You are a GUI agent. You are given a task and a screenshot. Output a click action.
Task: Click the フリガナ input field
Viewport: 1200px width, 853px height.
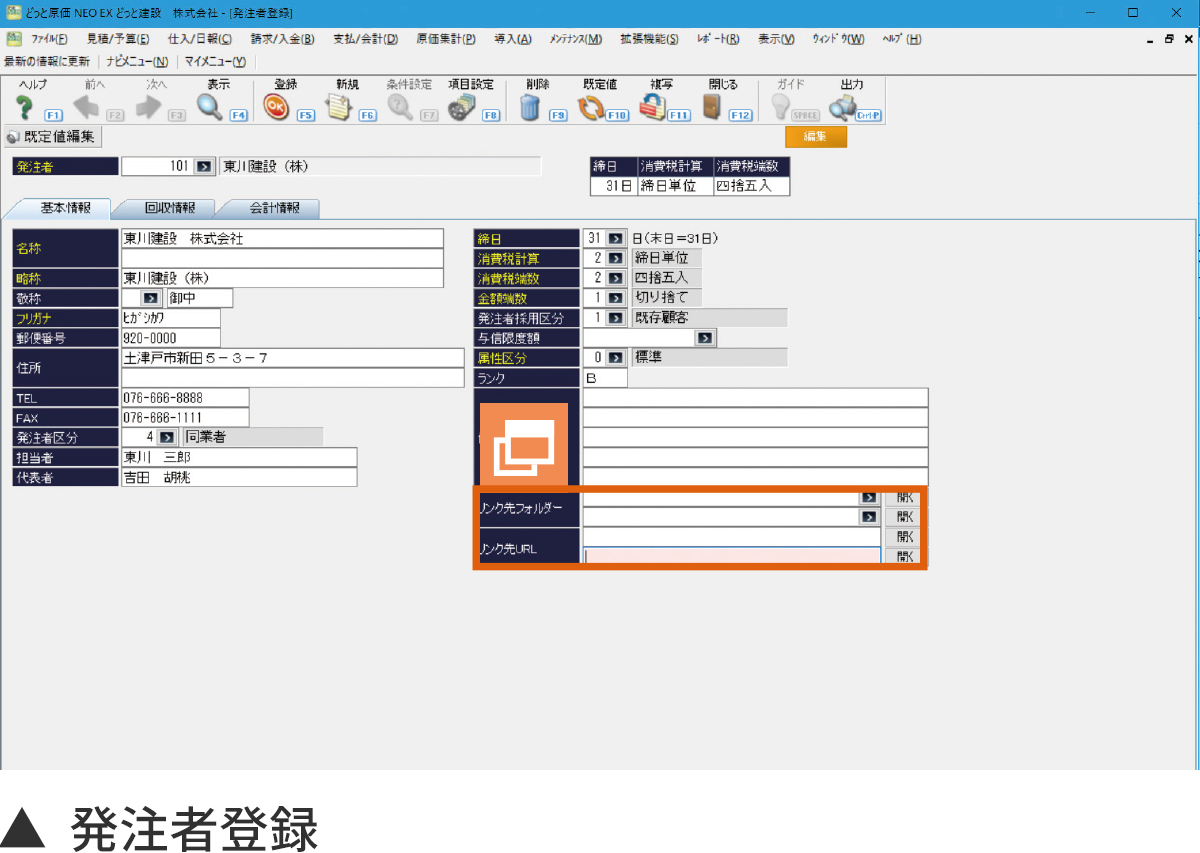tap(170, 318)
